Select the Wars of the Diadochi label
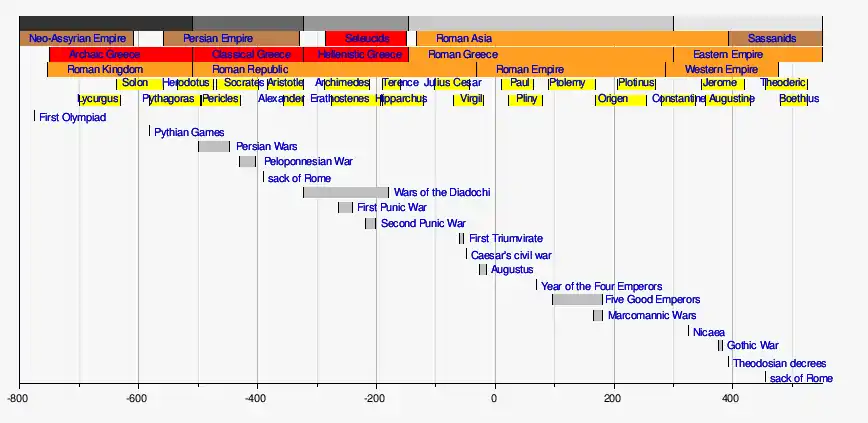The image size is (868, 423). tap(441, 192)
